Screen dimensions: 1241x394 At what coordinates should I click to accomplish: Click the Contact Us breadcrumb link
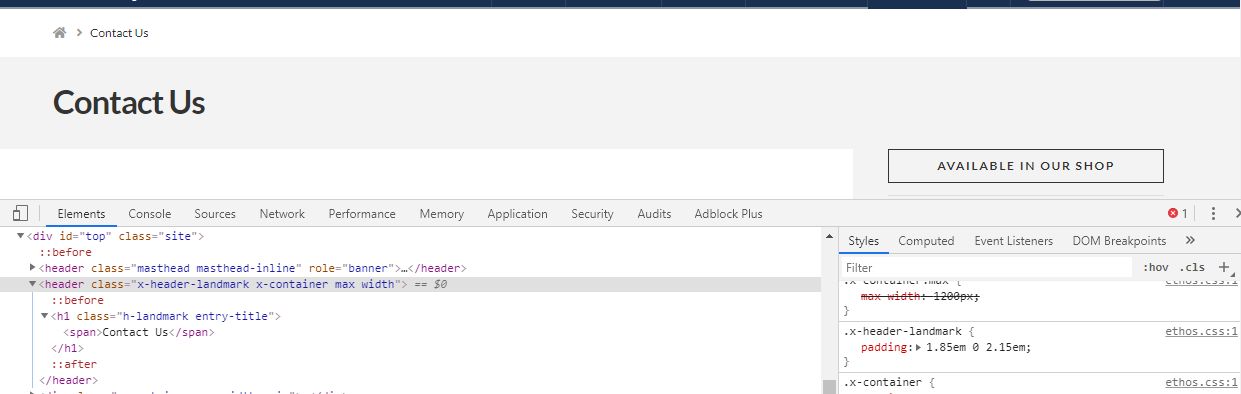(119, 33)
